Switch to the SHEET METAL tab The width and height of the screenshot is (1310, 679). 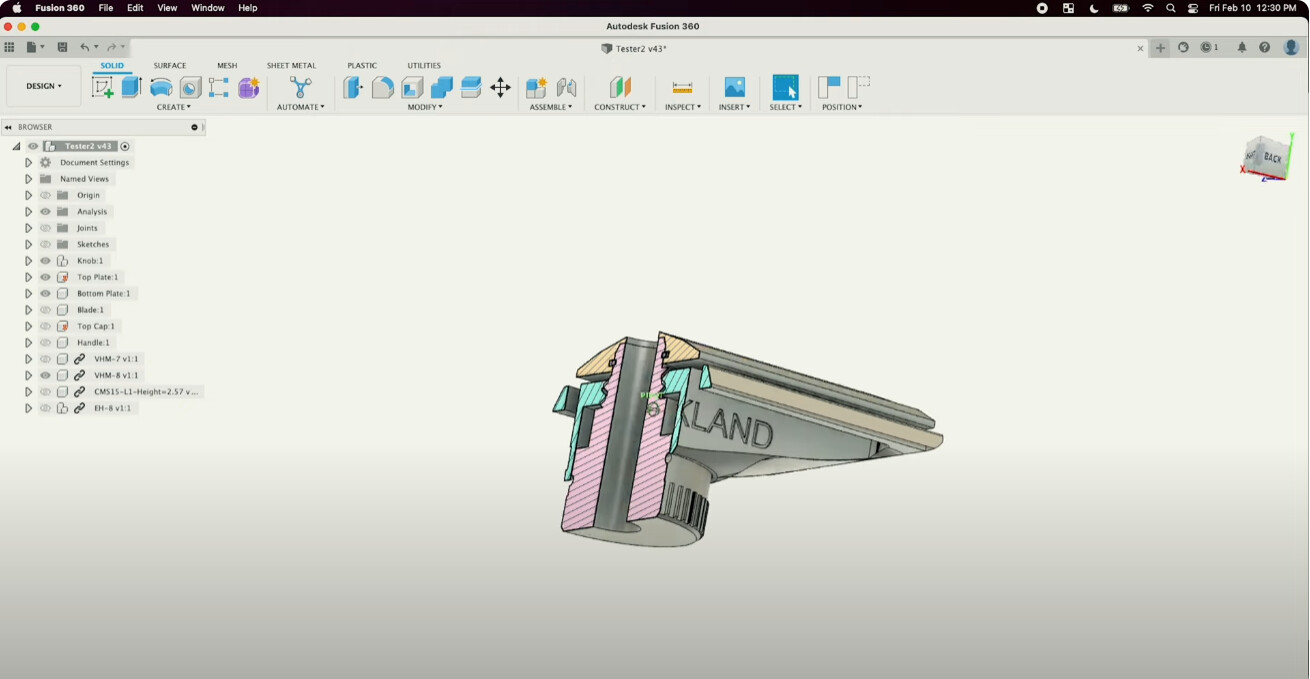tap(291, 66)
